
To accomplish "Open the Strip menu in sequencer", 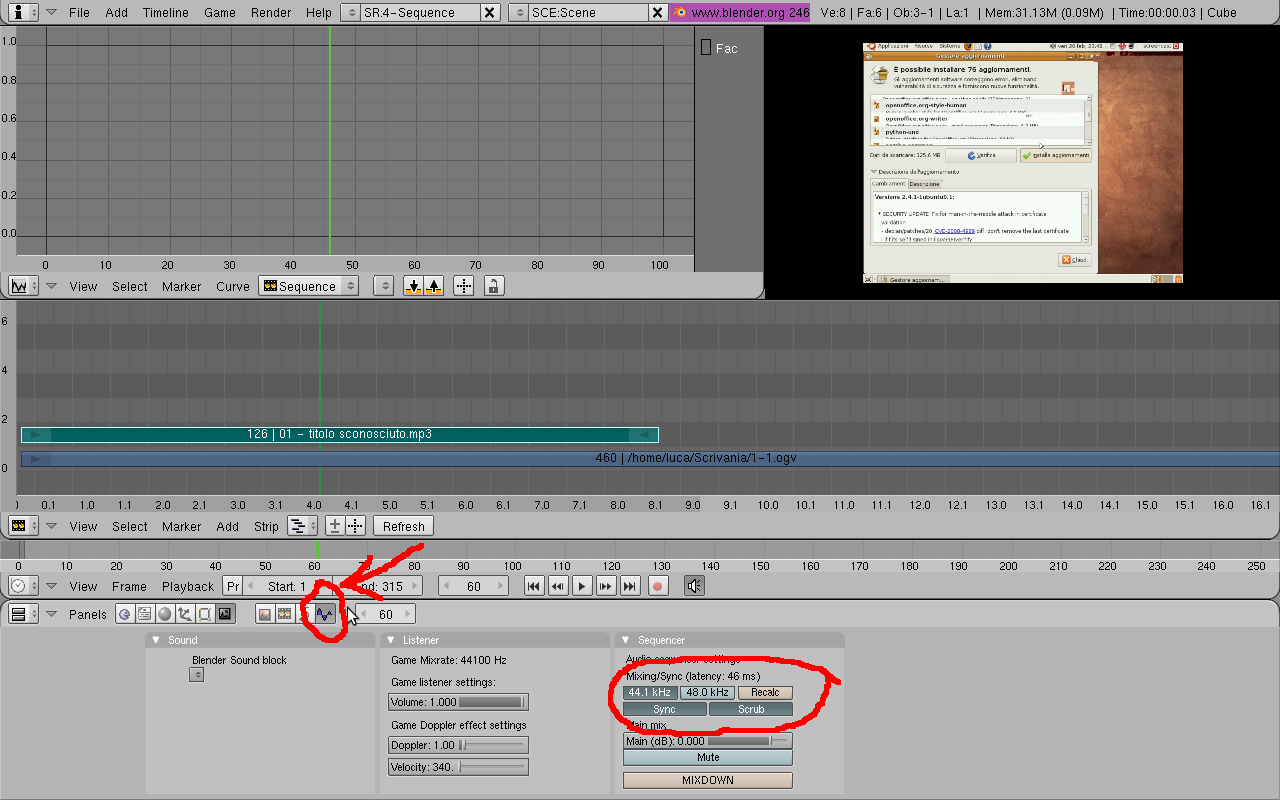I will (266, 526).
